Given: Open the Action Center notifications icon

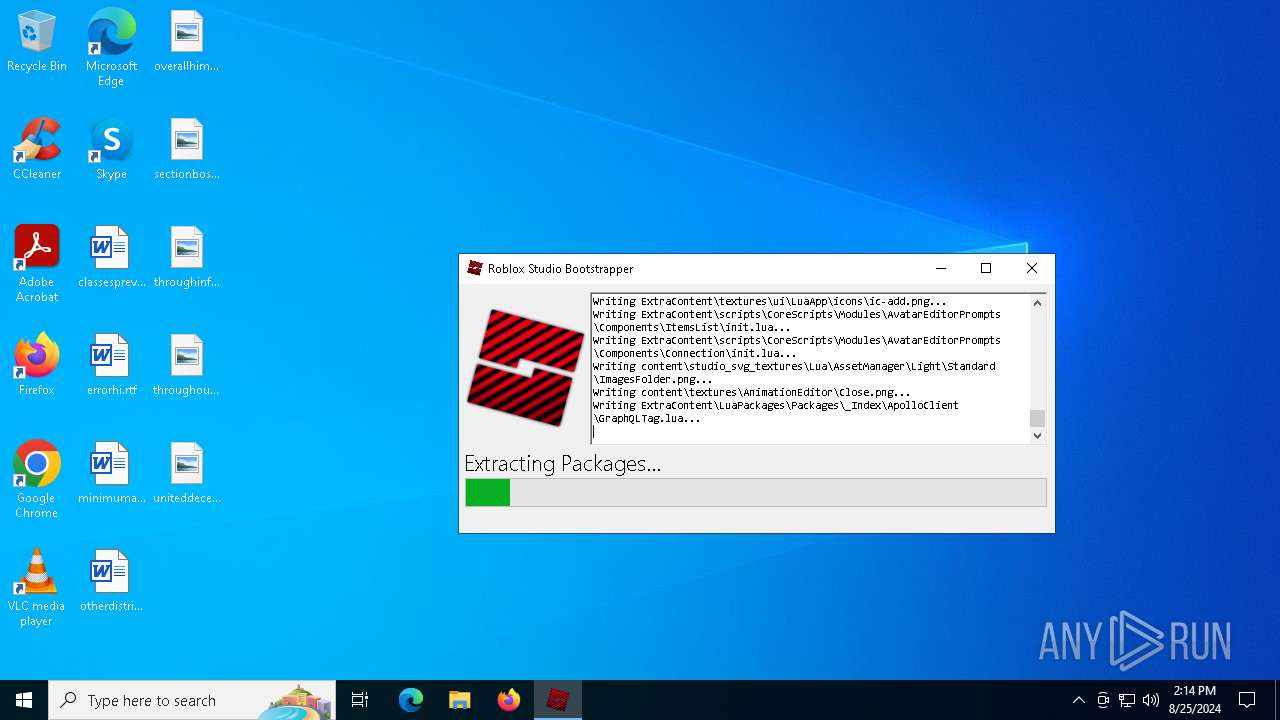Looking at the screenshot, I should click(1247, 700).
